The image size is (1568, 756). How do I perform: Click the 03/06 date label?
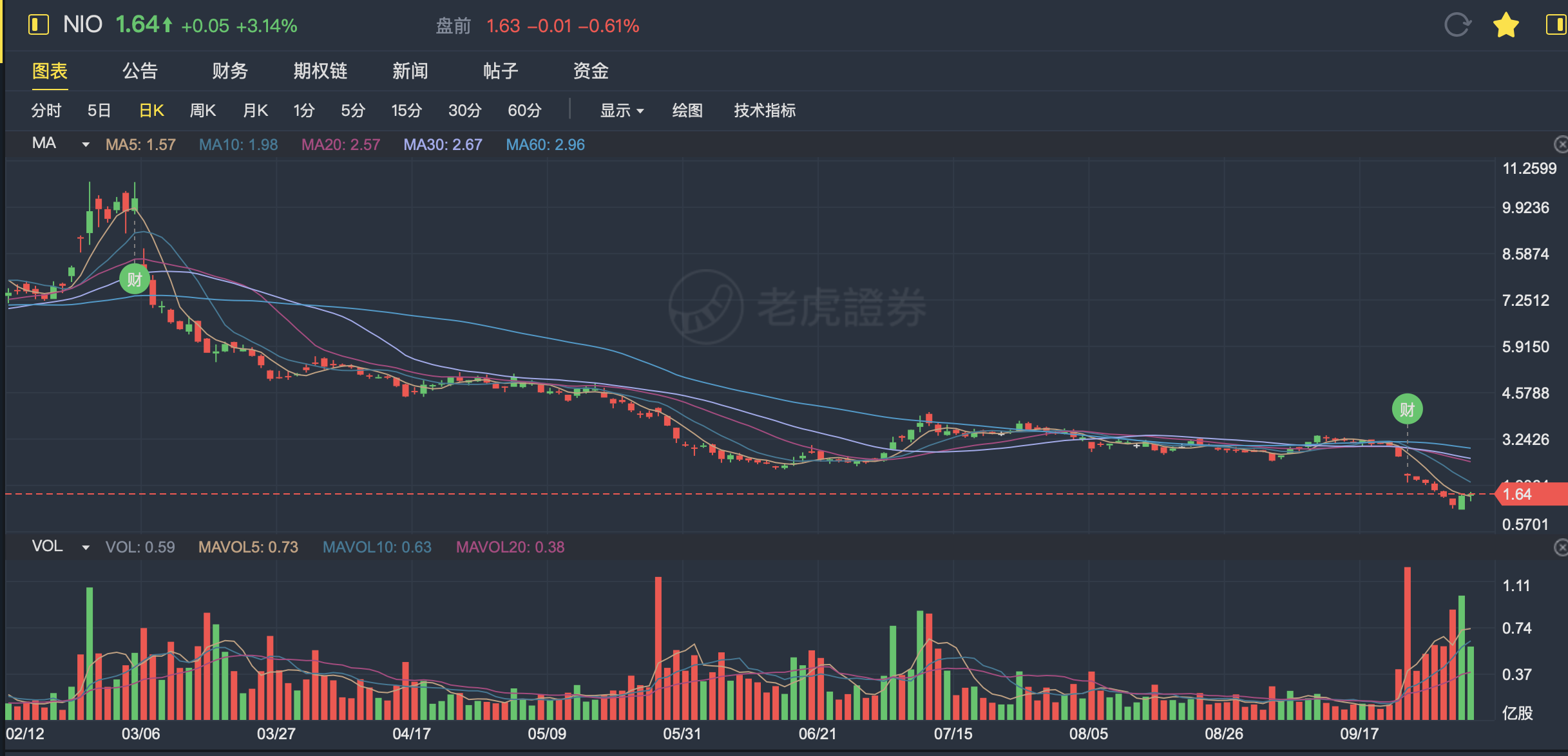pyautogui.click(x=140, y=734)
